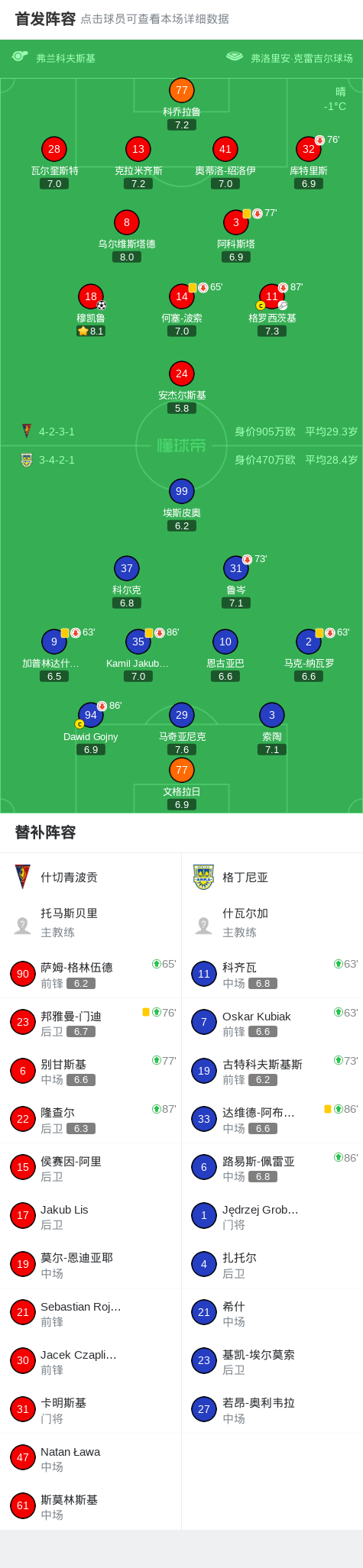Tap blue player 29 马奇亚尼克 circle

[181, 715]
